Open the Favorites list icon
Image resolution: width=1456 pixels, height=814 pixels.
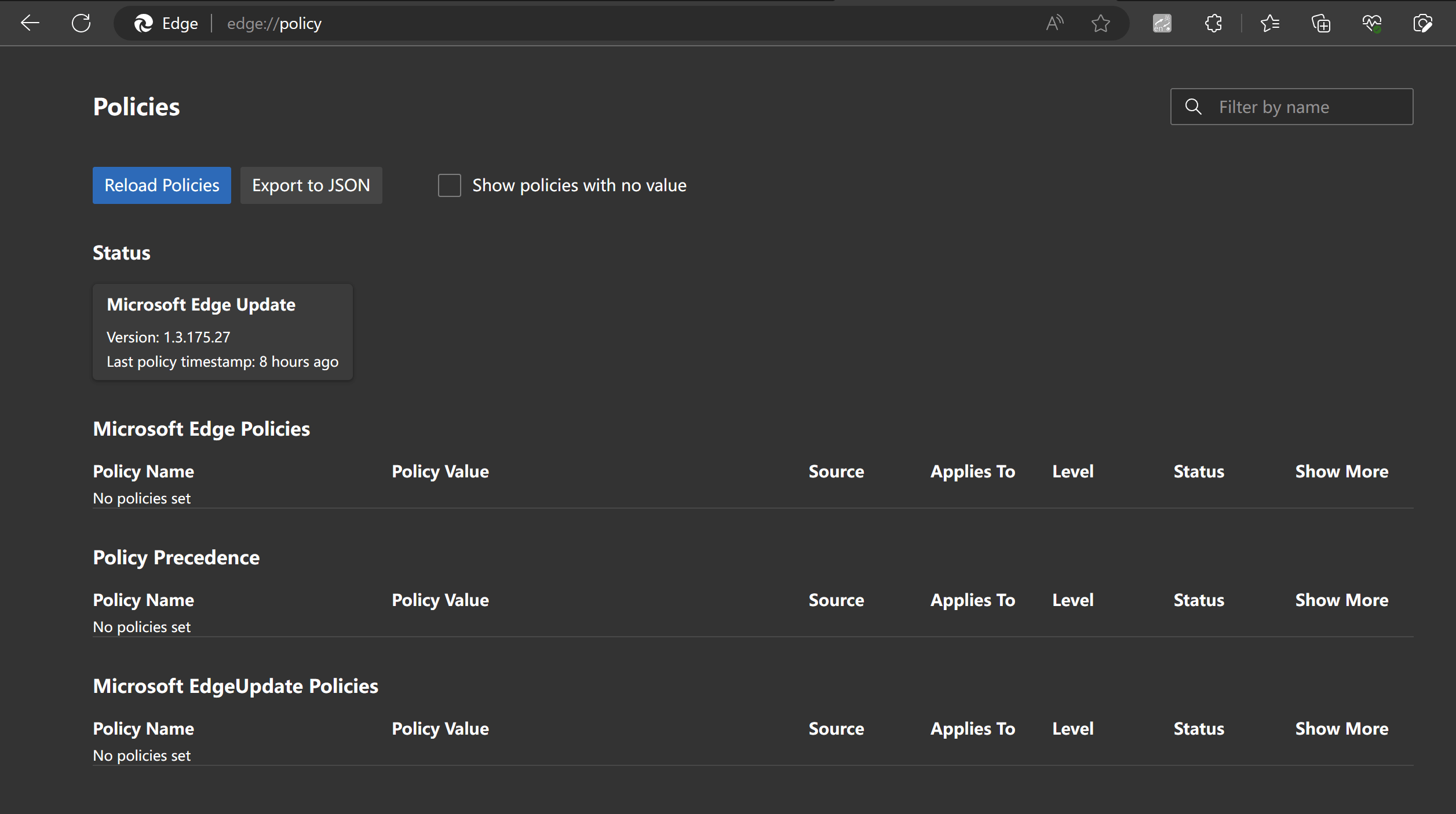pos(1269,23)
